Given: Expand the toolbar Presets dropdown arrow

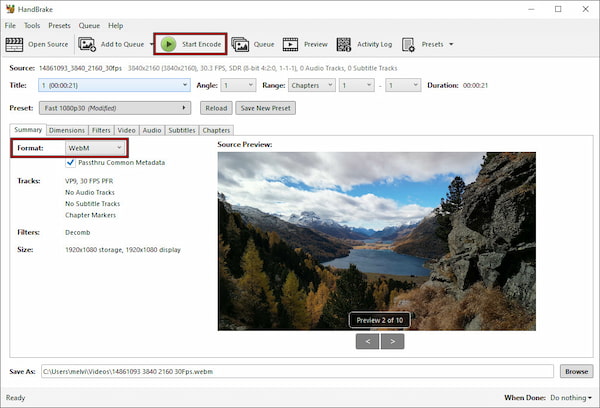Looking at the screenshot, I should [451, 44].
